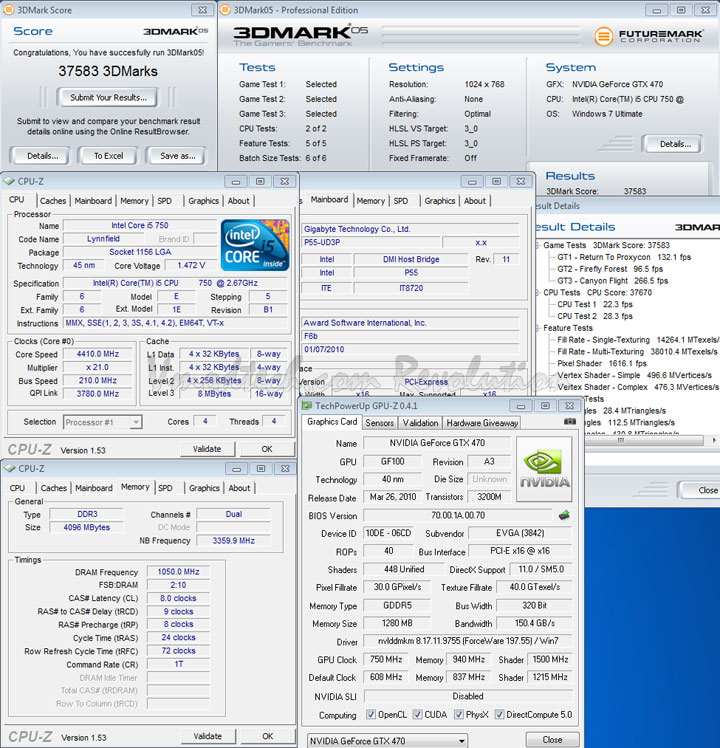Click the scrollbar right arrow in Result Details
This screenshot has height=748, width=720.
coord(714,440)
